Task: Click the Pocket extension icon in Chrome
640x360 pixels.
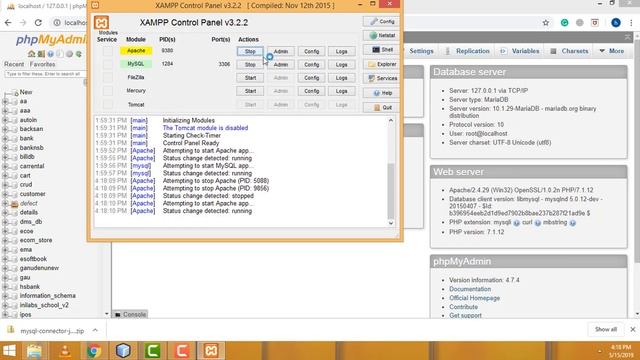Action: [595, 23]
